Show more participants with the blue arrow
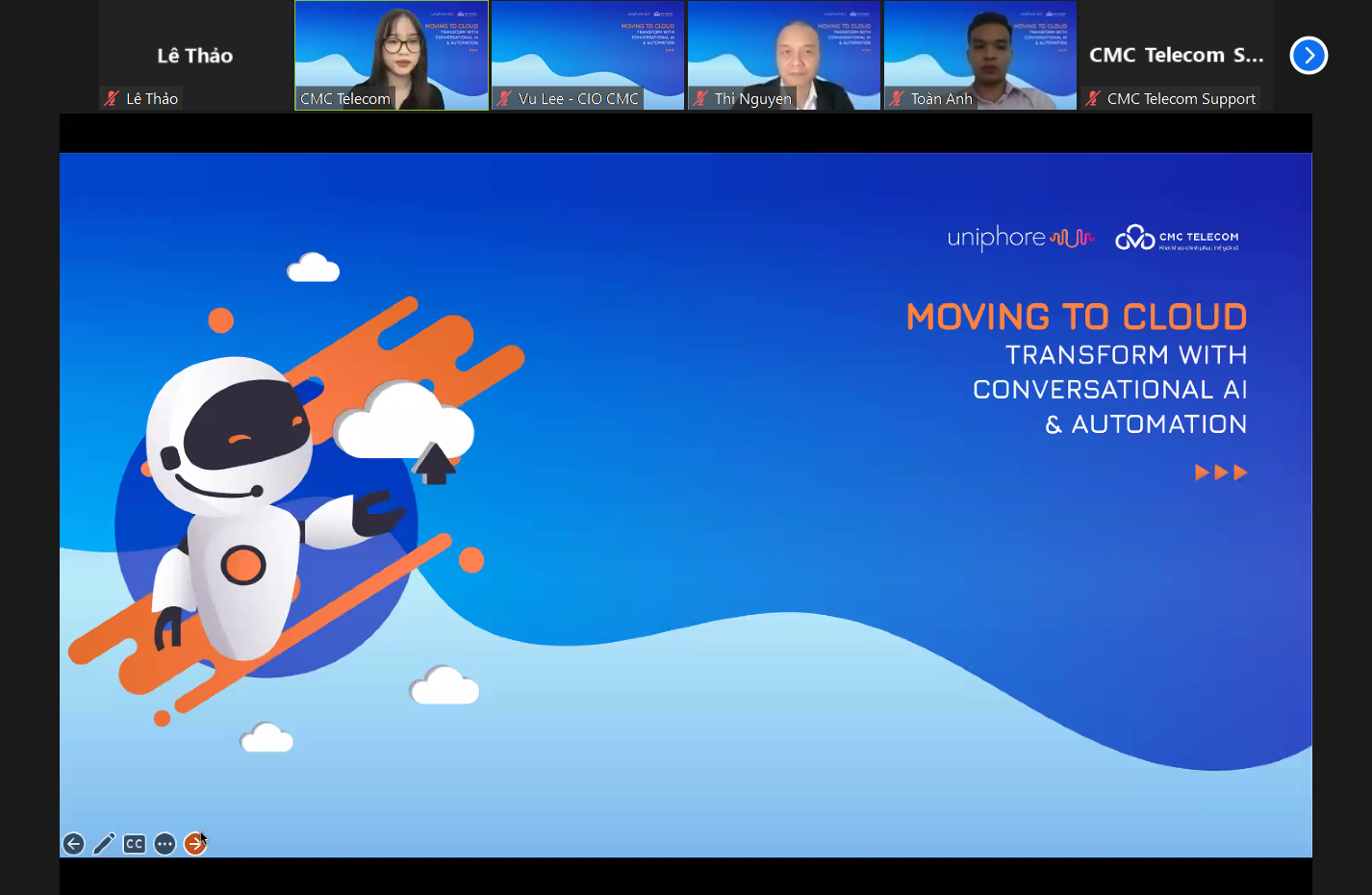Image resolution: width=1372 pixels, height=895 pixels. [x=1308, y=56]
